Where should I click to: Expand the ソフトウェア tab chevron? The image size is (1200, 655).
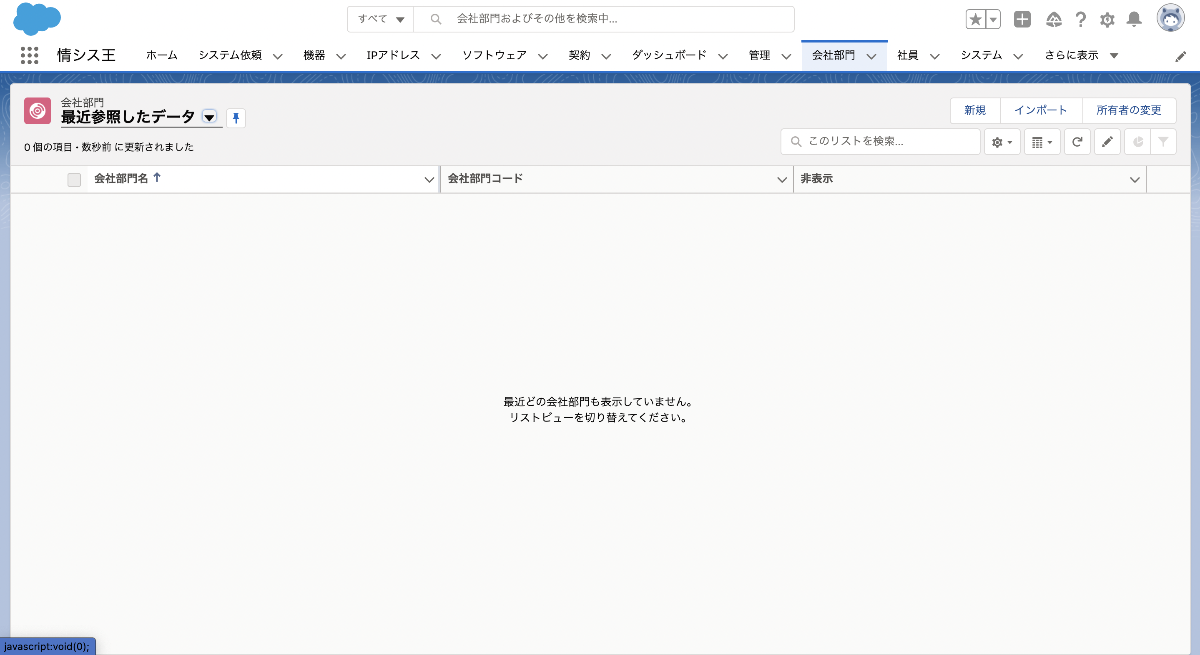pyautogui.click(x=543, y=57)
